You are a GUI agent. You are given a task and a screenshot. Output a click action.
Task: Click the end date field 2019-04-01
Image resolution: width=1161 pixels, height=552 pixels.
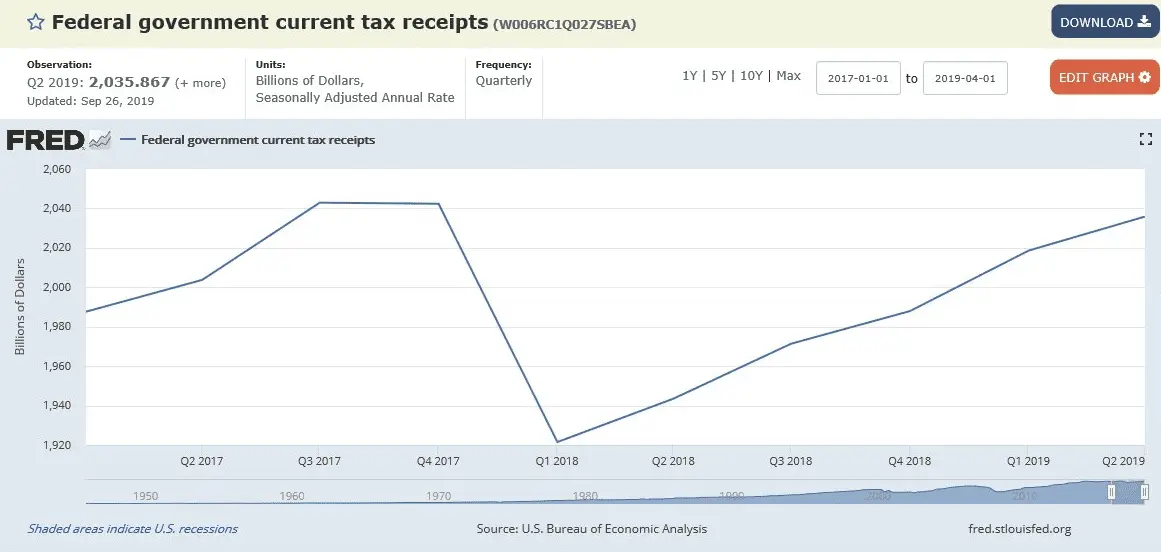click(x=965, y=78)
